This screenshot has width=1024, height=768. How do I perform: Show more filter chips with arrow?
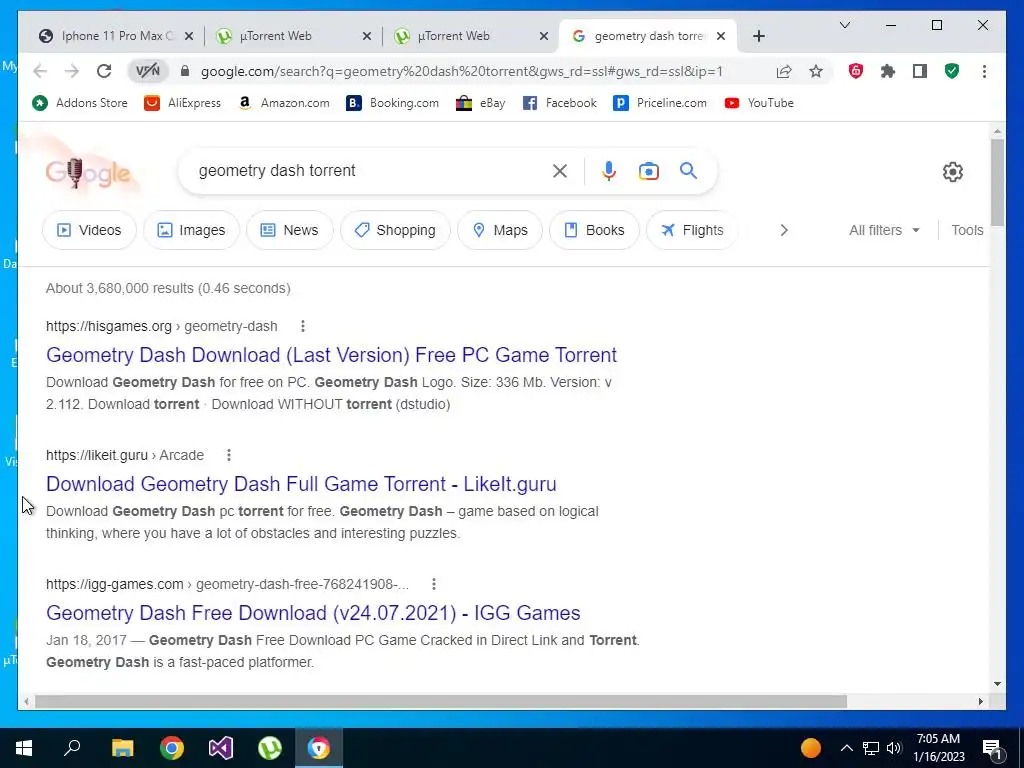(x=784, y=230)
